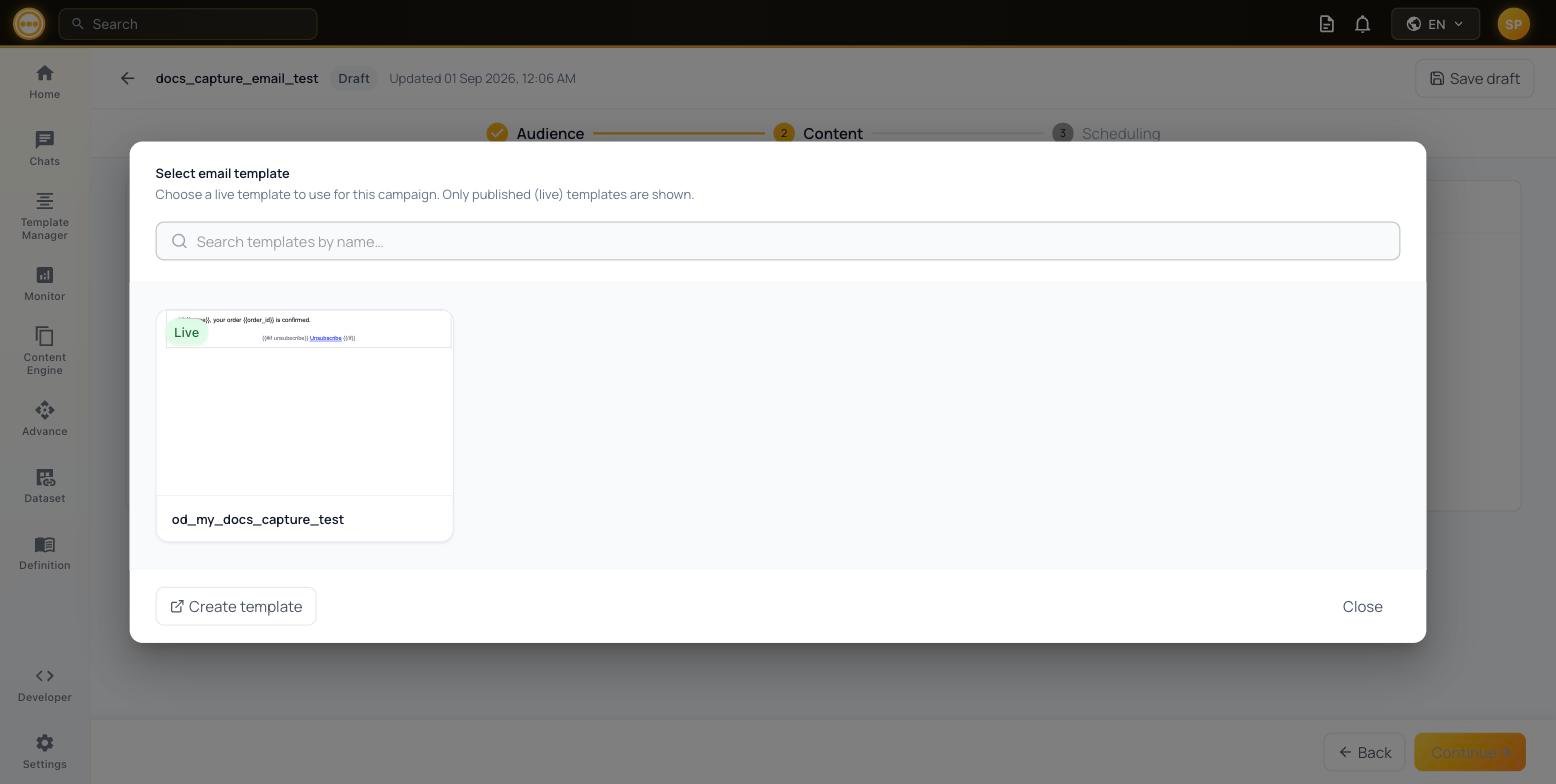Open the Dataset sidebar icon
Viewport: 1556px width, 784px height.
point(44,486)
